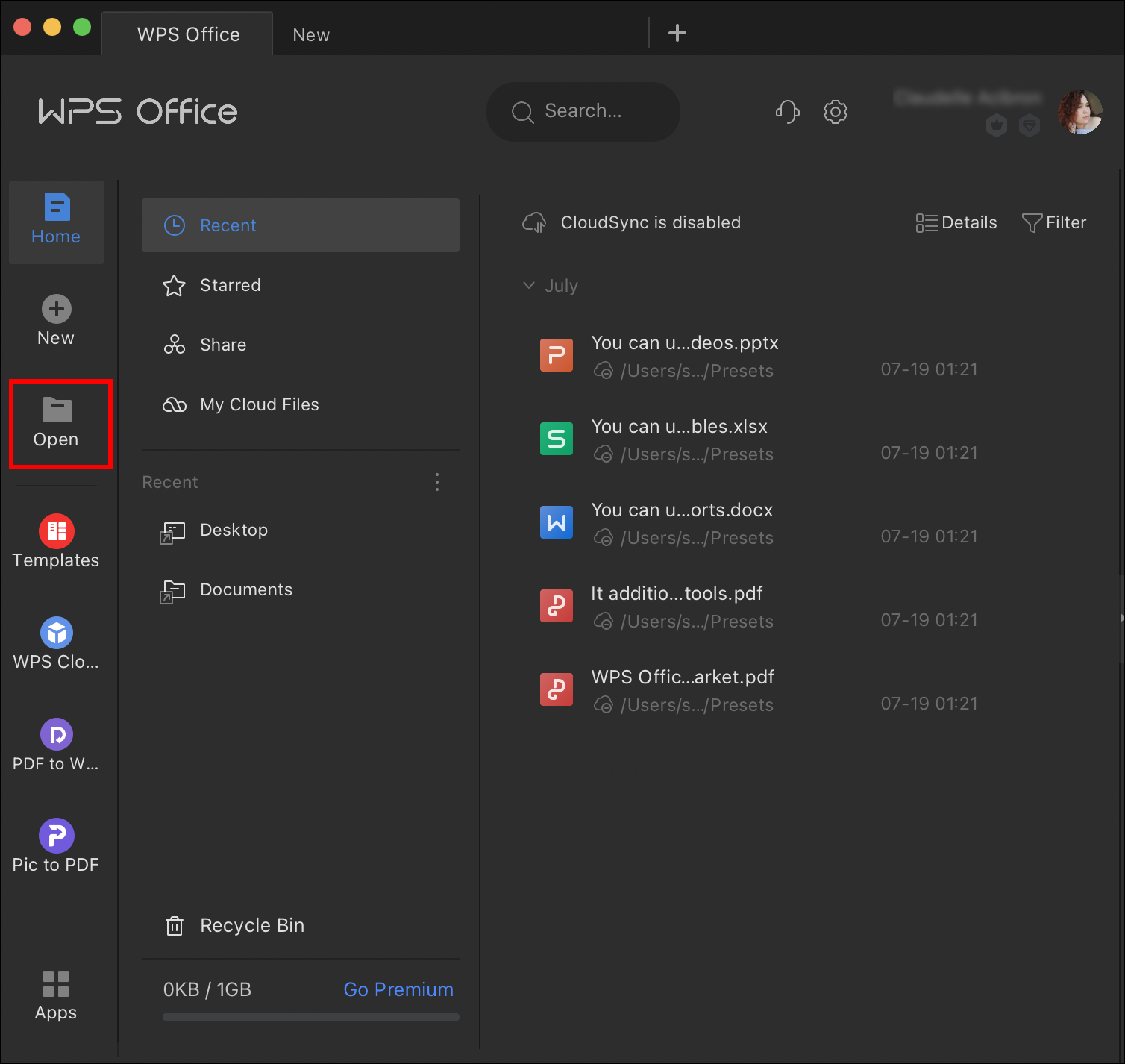Click file name 'It additio...tools.pdf'
This screenshot has height=1064, width=1125.
pos(677,594)
